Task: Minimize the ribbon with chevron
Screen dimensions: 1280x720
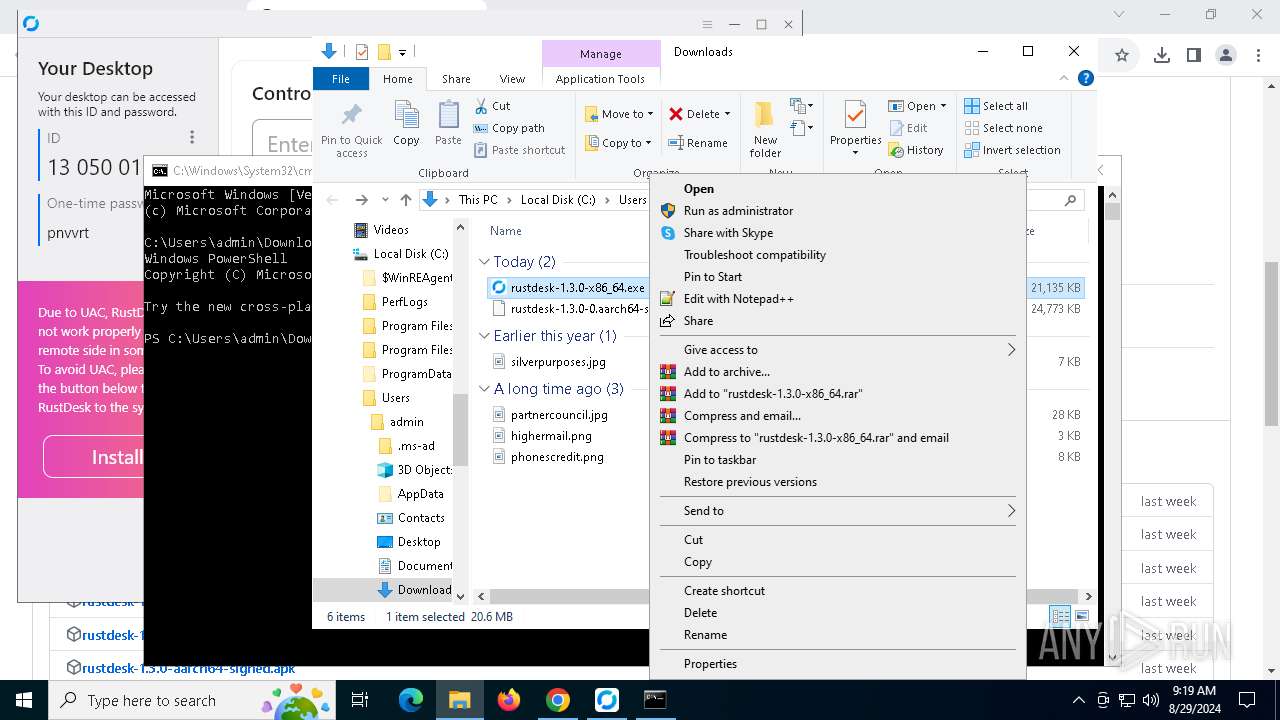Action: (1064, 78)
